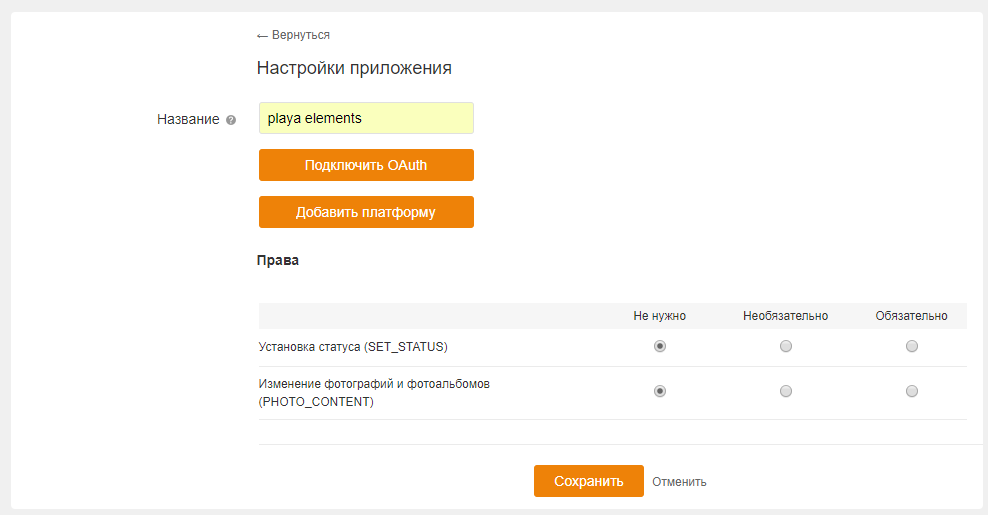Mark PHOTO_CONTENT as Обязательно
This screenshot has height=515, width=988.
(911, 391)
